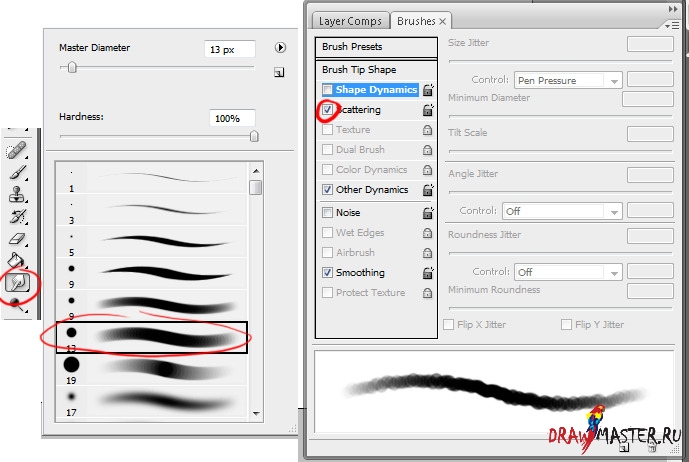Screen dimensions: 689x462
Task: Toggle the Color Dynamics checkbox
Action: [327, 170]
